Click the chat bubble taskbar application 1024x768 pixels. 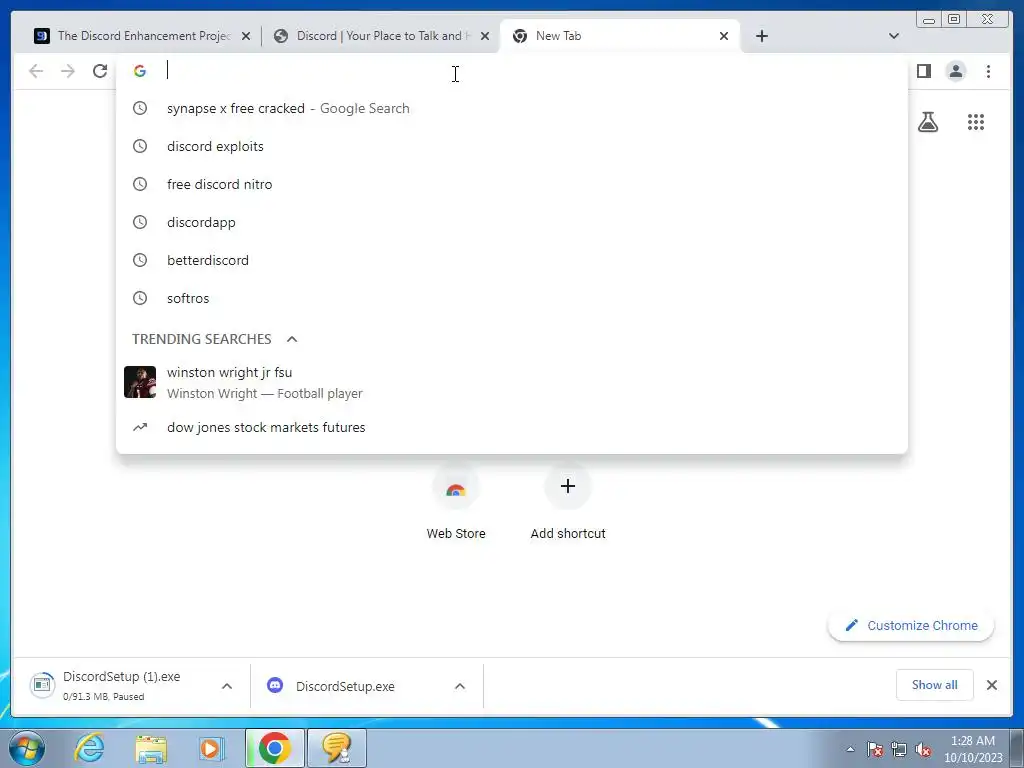click(x=337, y=748)
